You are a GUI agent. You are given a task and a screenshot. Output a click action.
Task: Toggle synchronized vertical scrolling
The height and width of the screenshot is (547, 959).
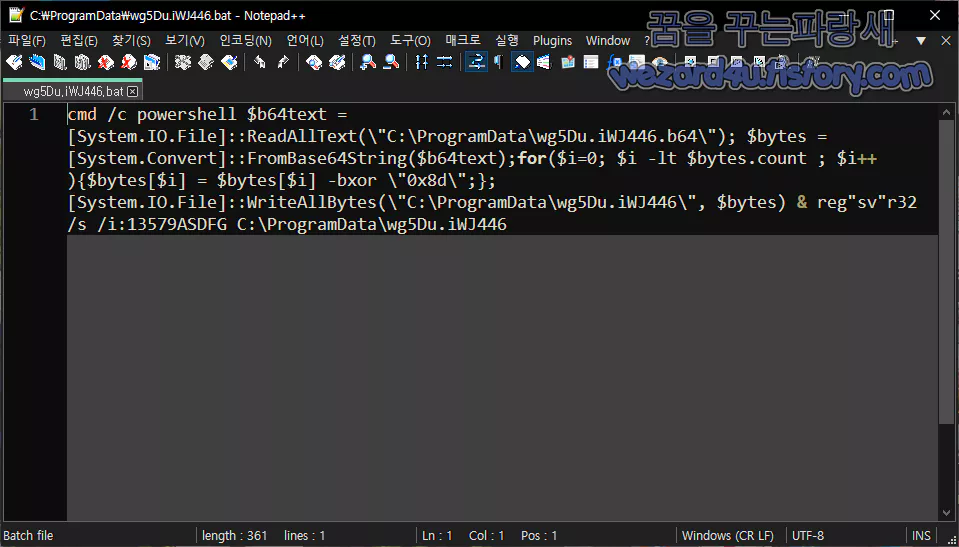click(x=422, y=62)
